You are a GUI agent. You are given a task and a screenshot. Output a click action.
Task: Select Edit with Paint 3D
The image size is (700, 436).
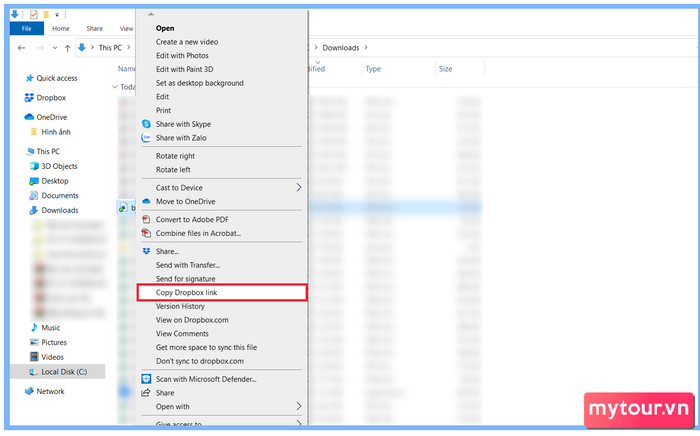184,70
